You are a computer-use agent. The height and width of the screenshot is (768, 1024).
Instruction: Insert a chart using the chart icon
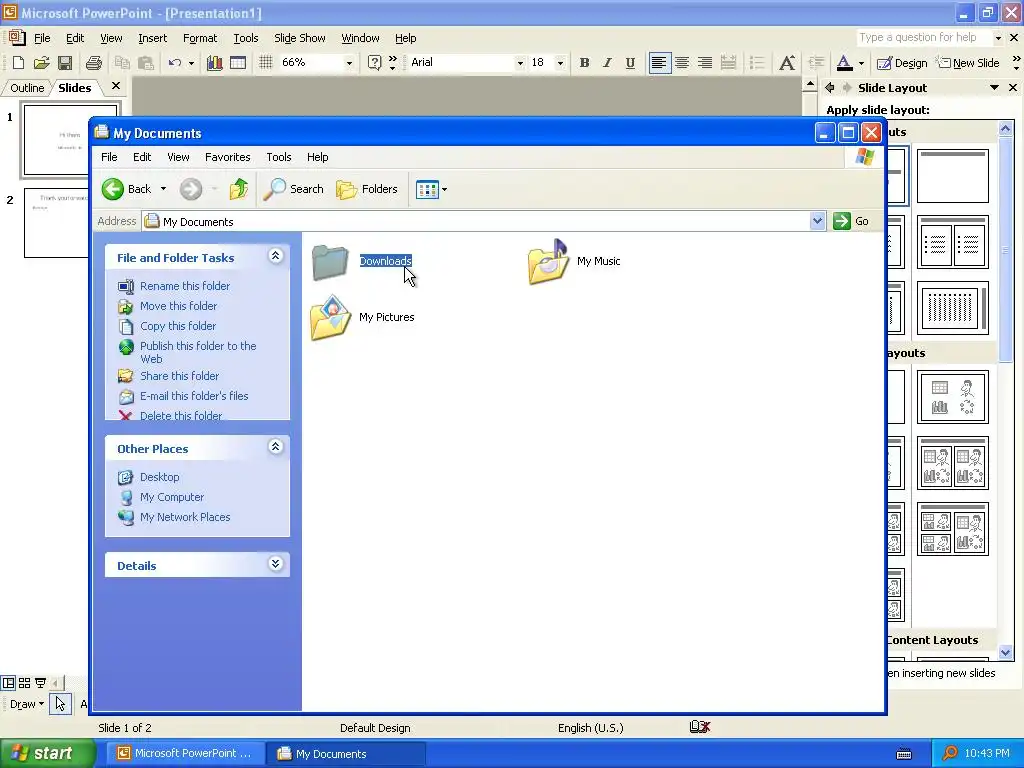click(x=214, y=63)
